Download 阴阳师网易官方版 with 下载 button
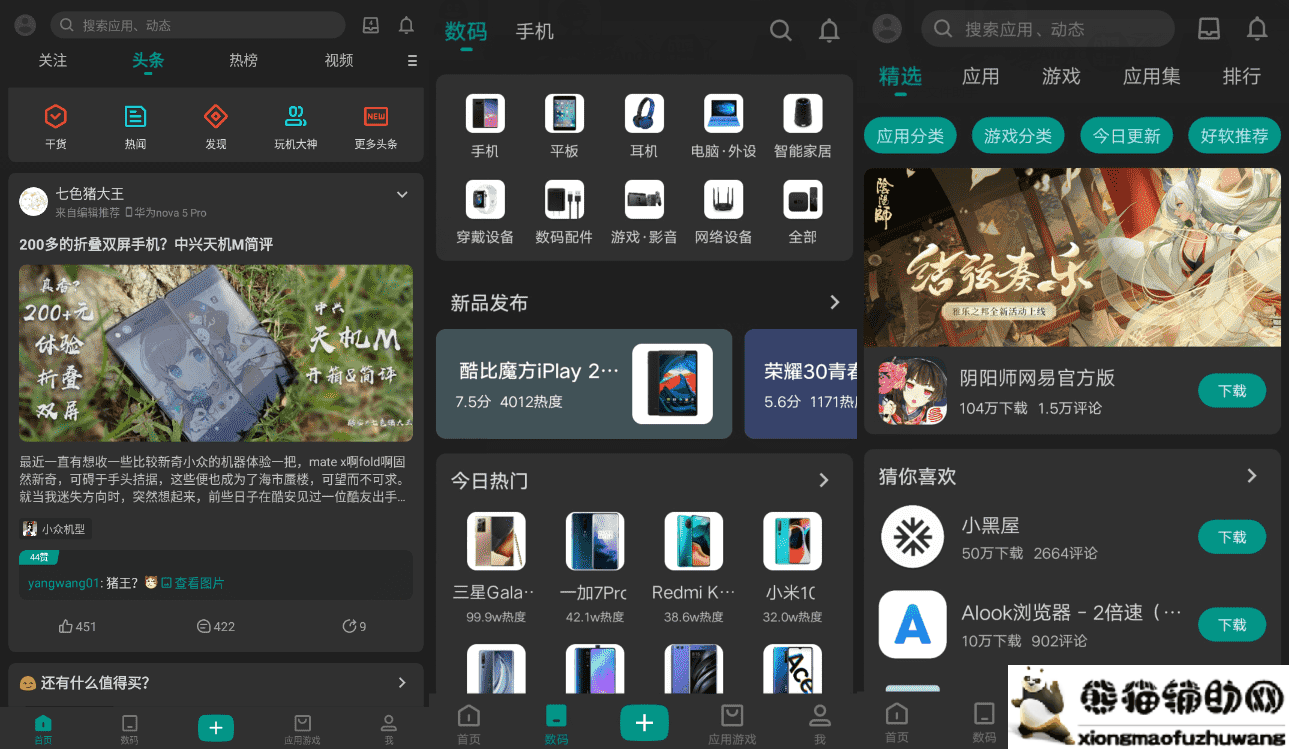The width and height of the screenshot is (1289, 749). [1231, 391]
